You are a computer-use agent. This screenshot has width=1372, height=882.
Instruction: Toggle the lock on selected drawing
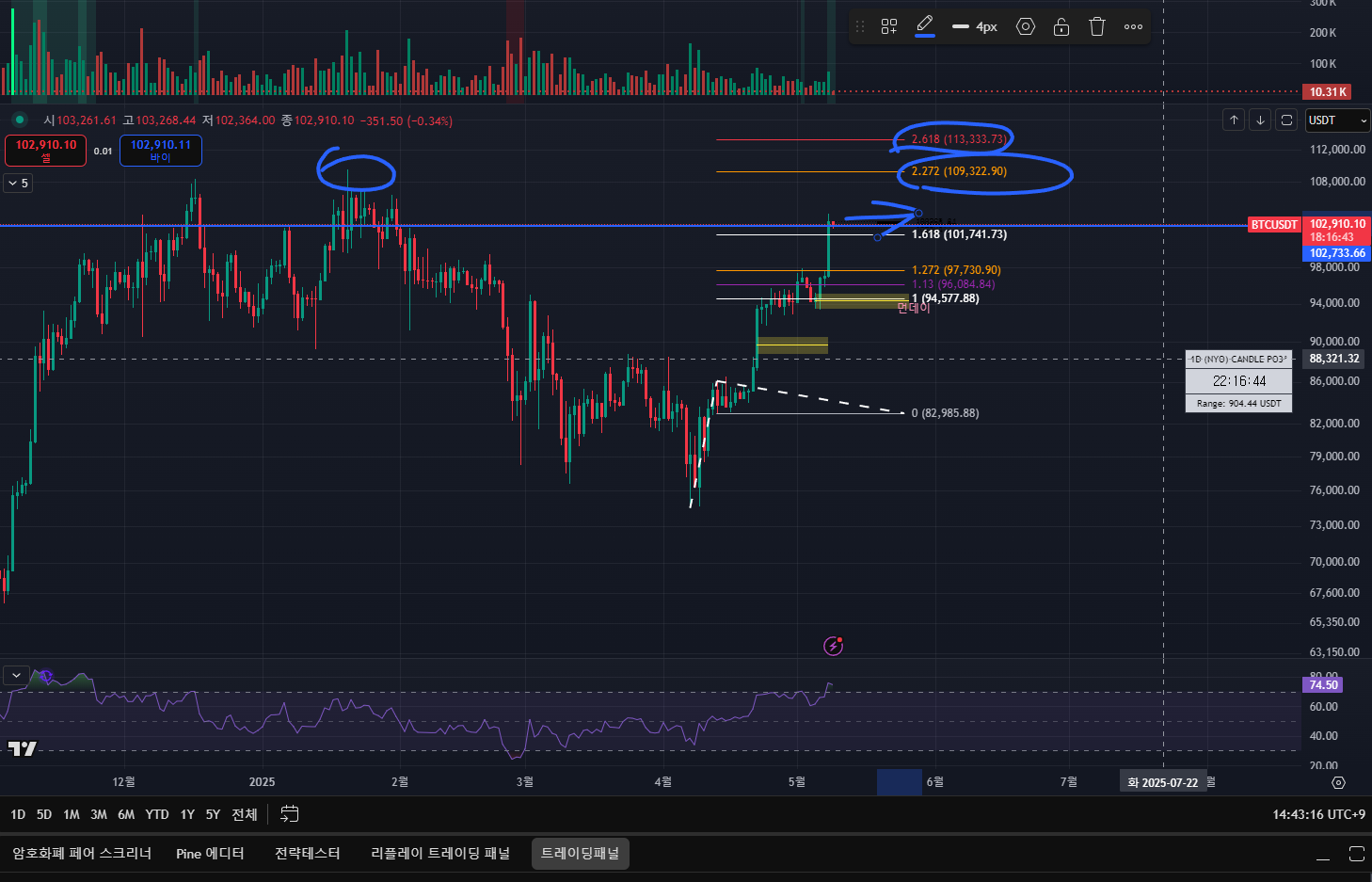click(1061, 26)
